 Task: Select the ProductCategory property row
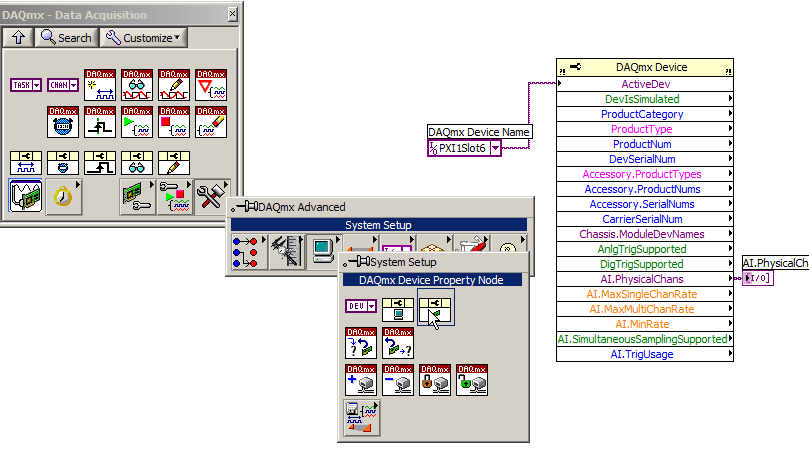tap(645, 114)
